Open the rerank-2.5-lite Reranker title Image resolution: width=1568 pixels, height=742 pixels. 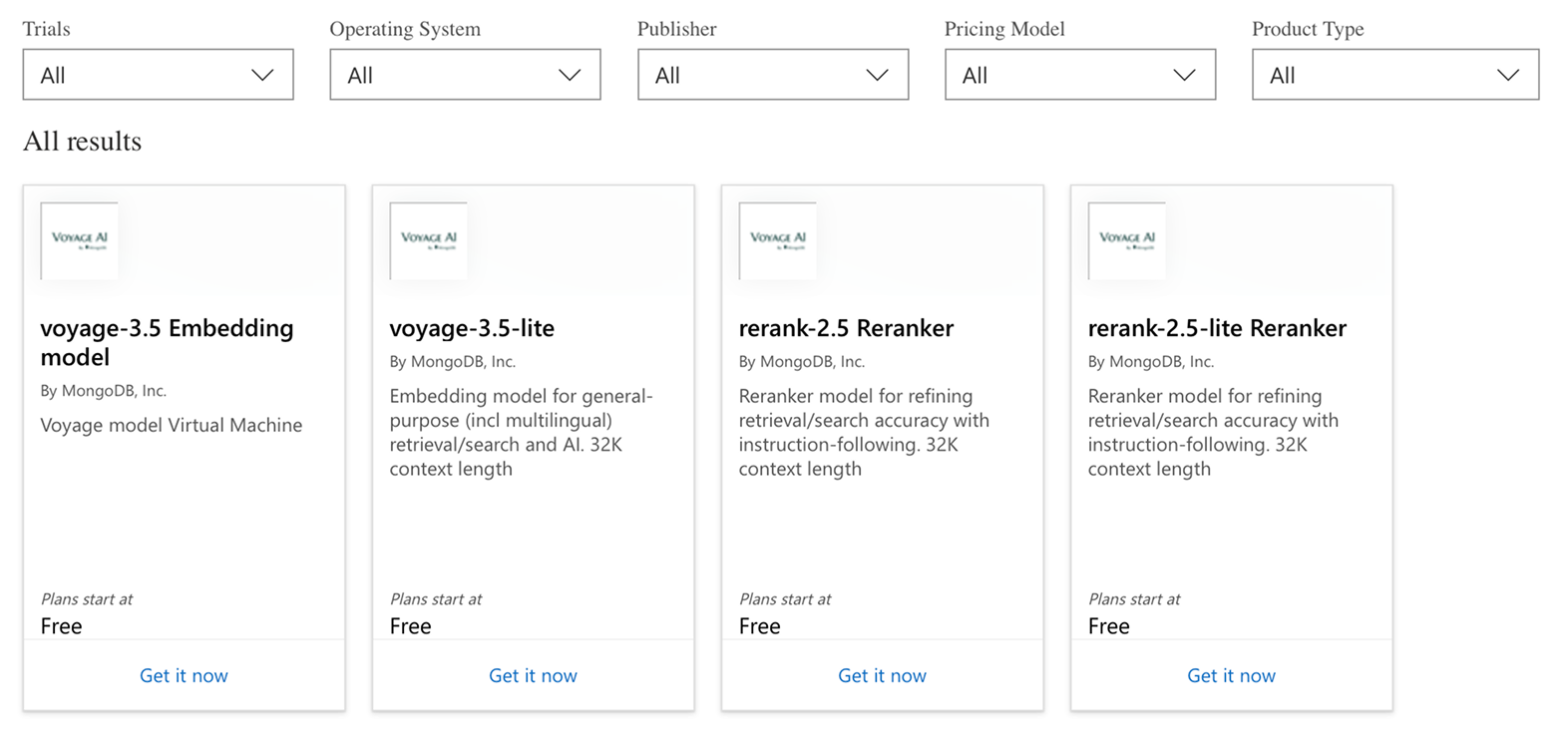pyautogui.click(x=1217, y=328)
